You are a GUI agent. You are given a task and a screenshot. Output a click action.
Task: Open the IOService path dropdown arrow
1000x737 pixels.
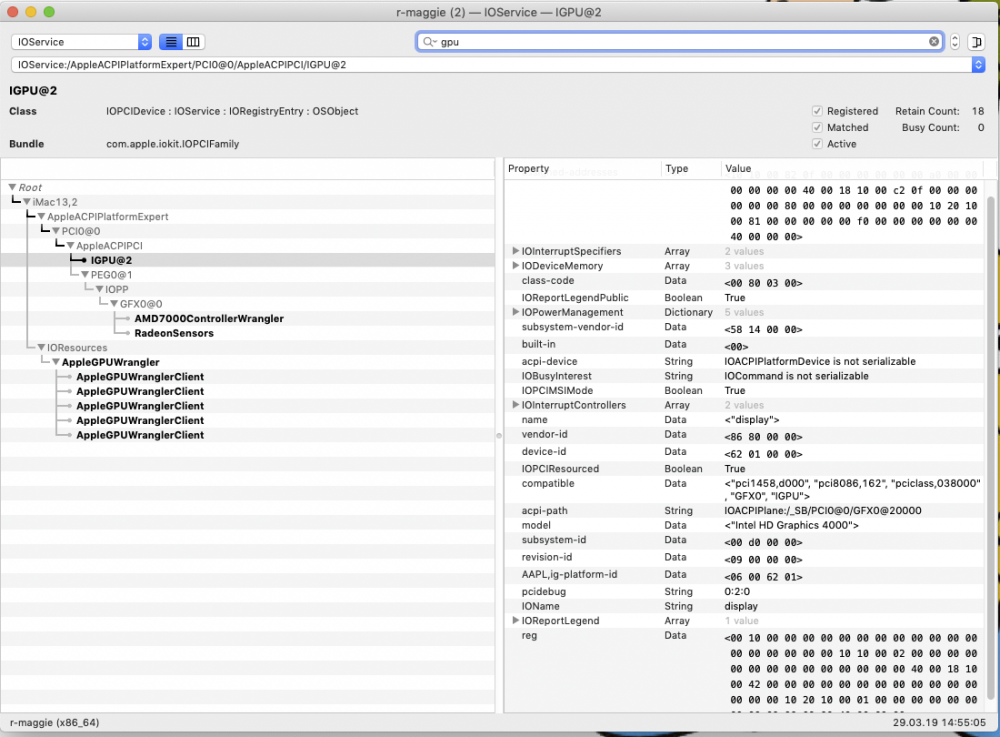(978, 64)
